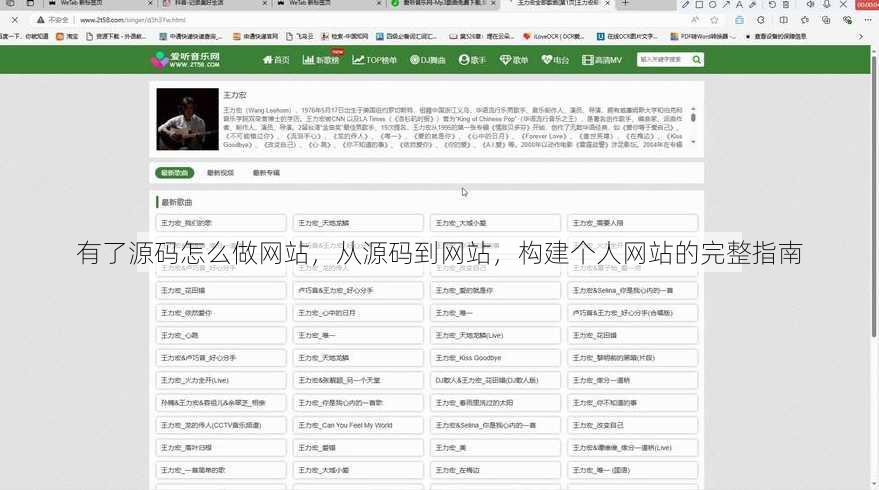Image resolution: width=879 pixels, height=490 pixels.
Task: Play song 王力宏_龙的传人(CCTV音乐频道)
Action: [221, 425]
